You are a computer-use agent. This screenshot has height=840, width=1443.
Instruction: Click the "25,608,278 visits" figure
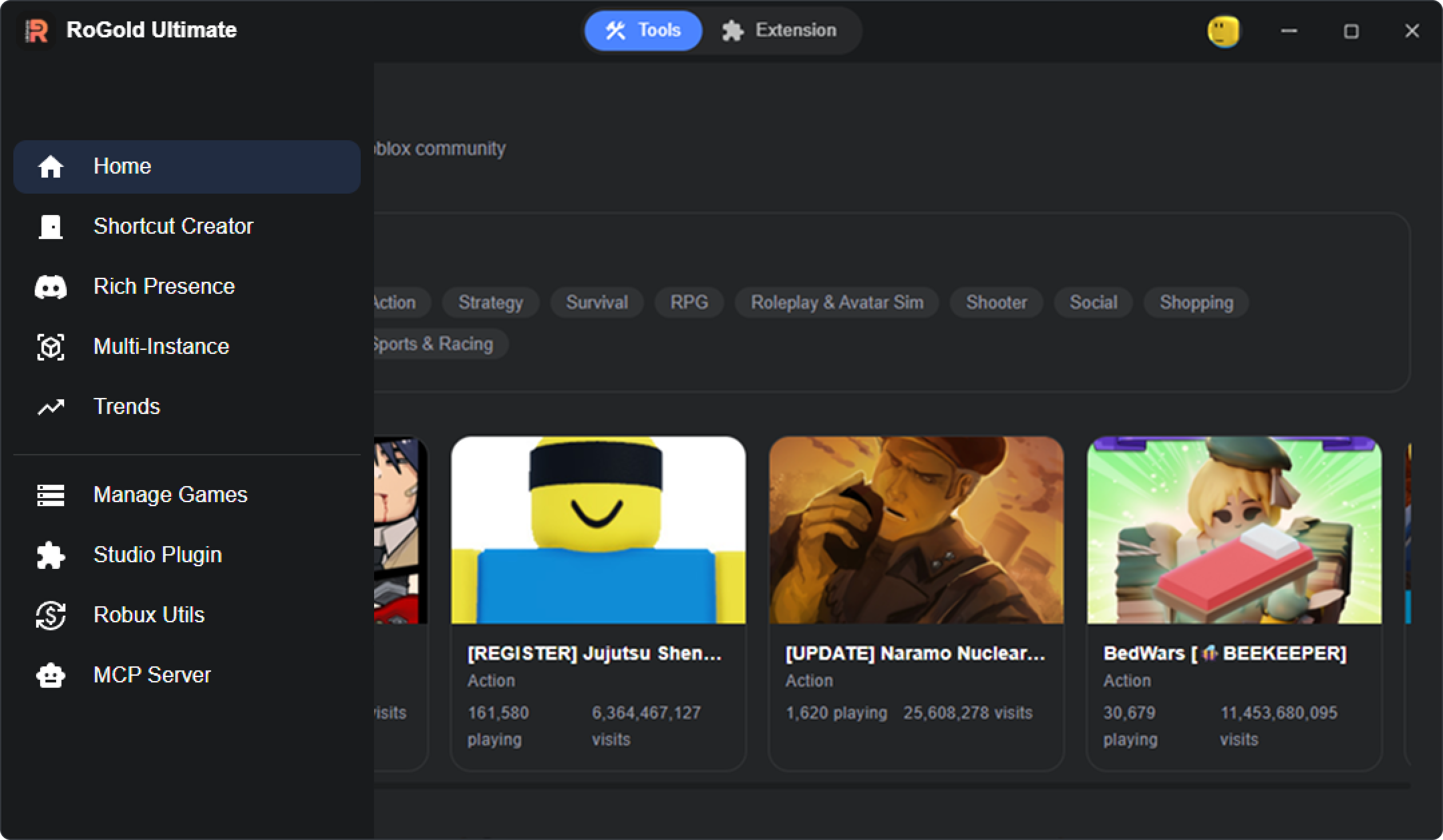point(968,713)
